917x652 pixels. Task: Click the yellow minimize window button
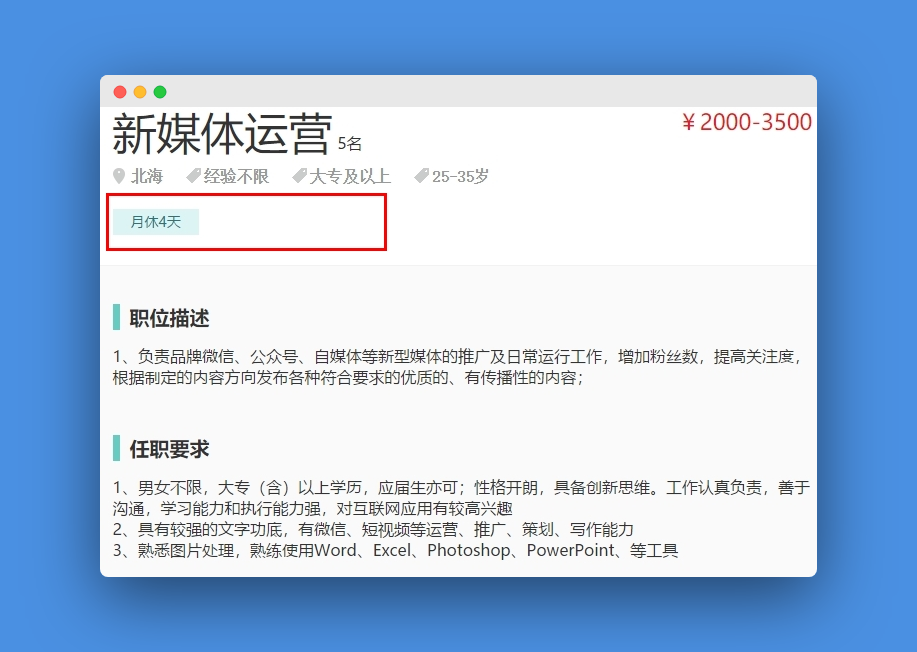pyautogui.click(x=140, y=92)
